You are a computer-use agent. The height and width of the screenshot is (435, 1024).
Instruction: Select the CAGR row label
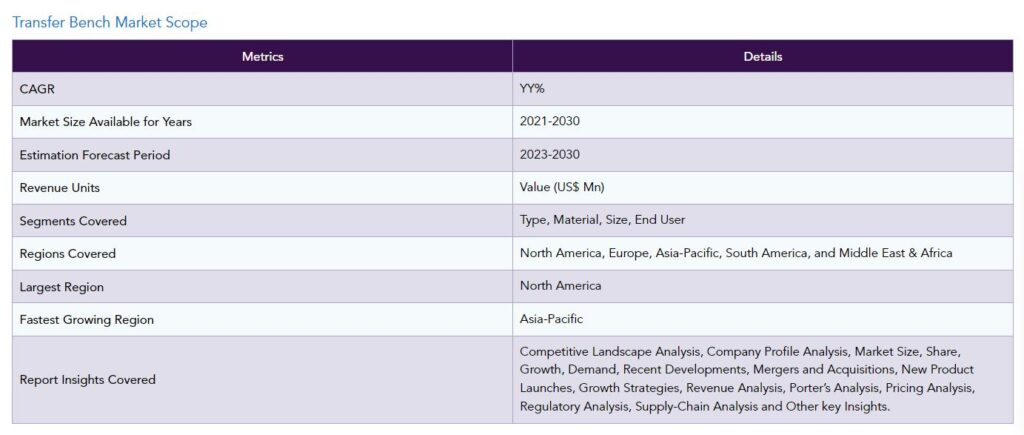[x=37, y=89]
